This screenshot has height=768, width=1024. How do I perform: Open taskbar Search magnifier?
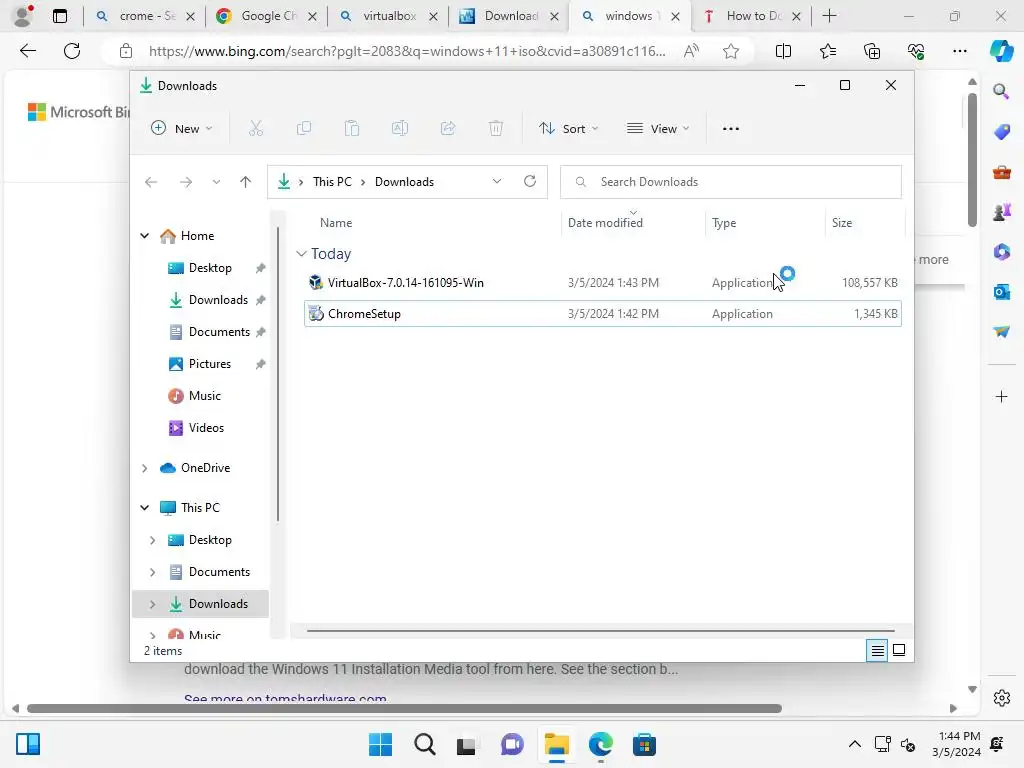(x=424, y=744)
